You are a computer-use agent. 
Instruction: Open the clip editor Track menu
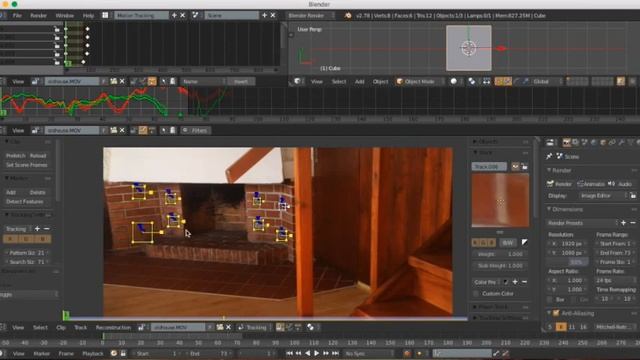click(80, 327)
